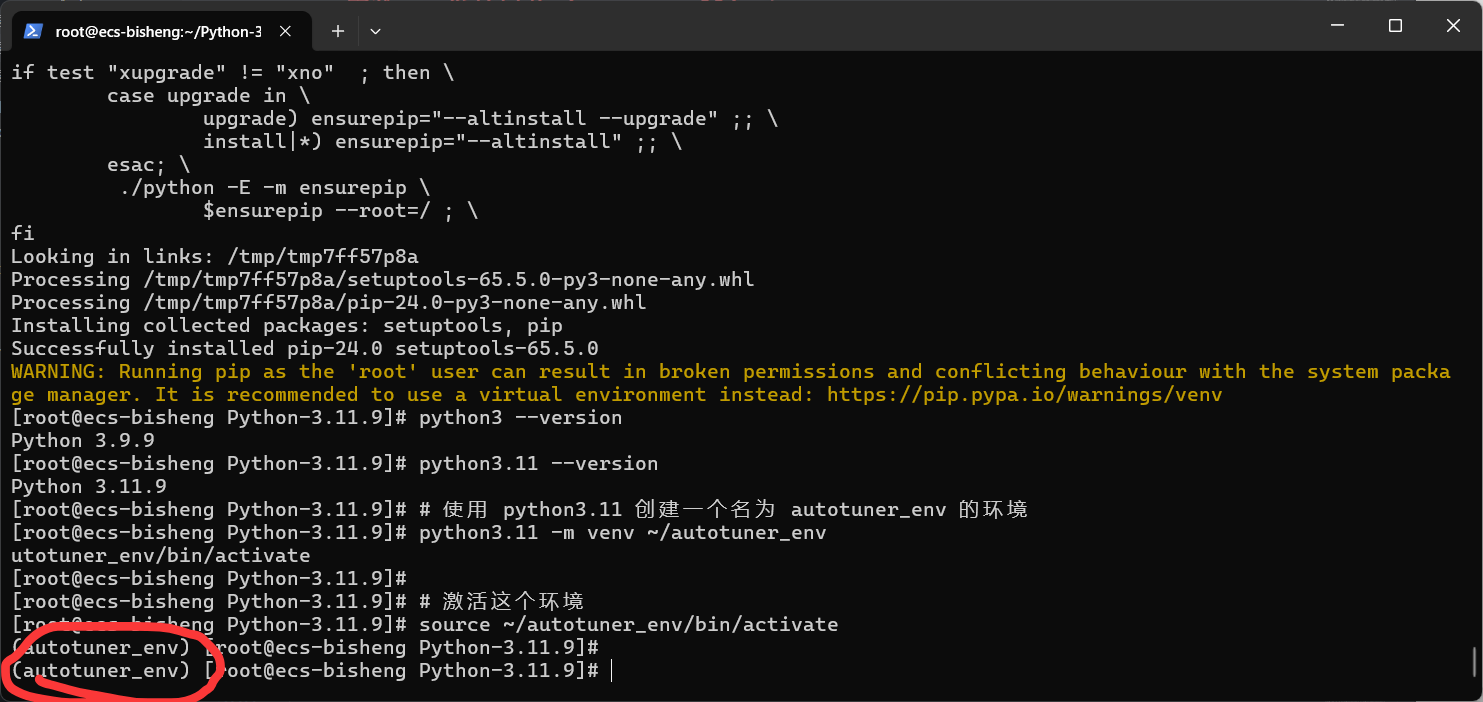Click the "# 激活这个环境" comment line
The image size is (1483, 702).
[x=500, y=601]
